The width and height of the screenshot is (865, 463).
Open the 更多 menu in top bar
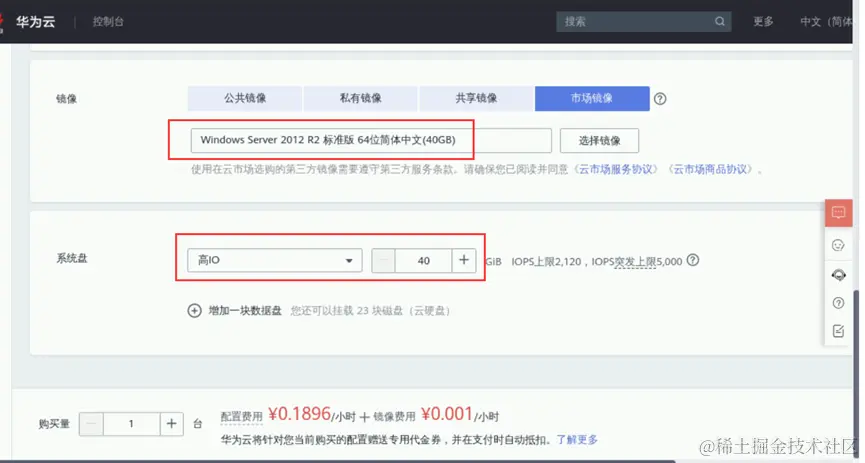pos(763,22)
